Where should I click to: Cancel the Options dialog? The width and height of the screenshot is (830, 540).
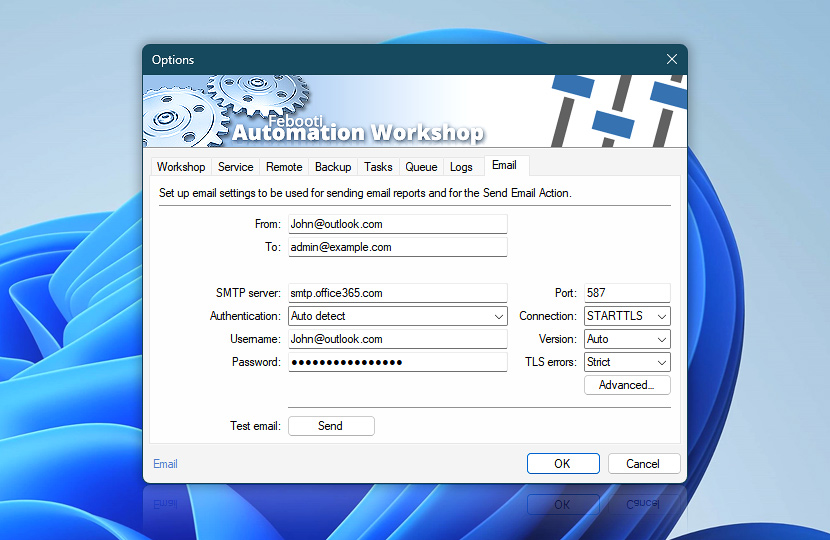(x=644, y=464)
